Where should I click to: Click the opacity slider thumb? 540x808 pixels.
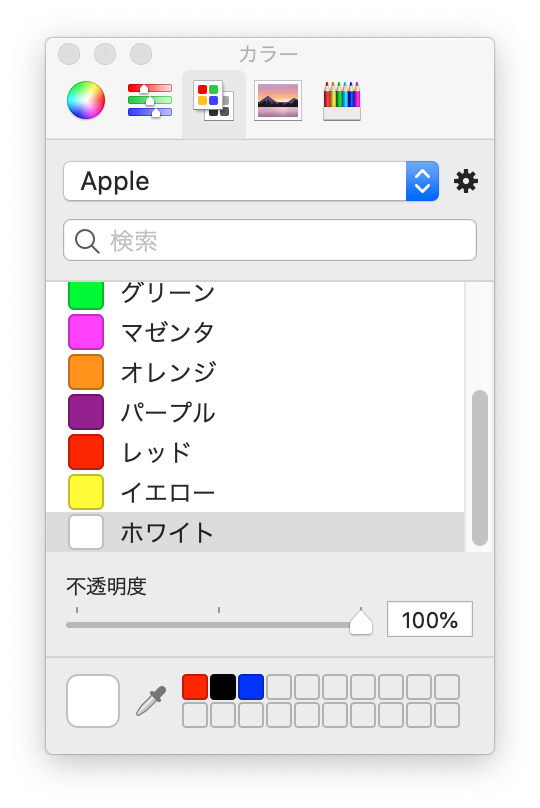pyautogui.click(x=361, y=621)
